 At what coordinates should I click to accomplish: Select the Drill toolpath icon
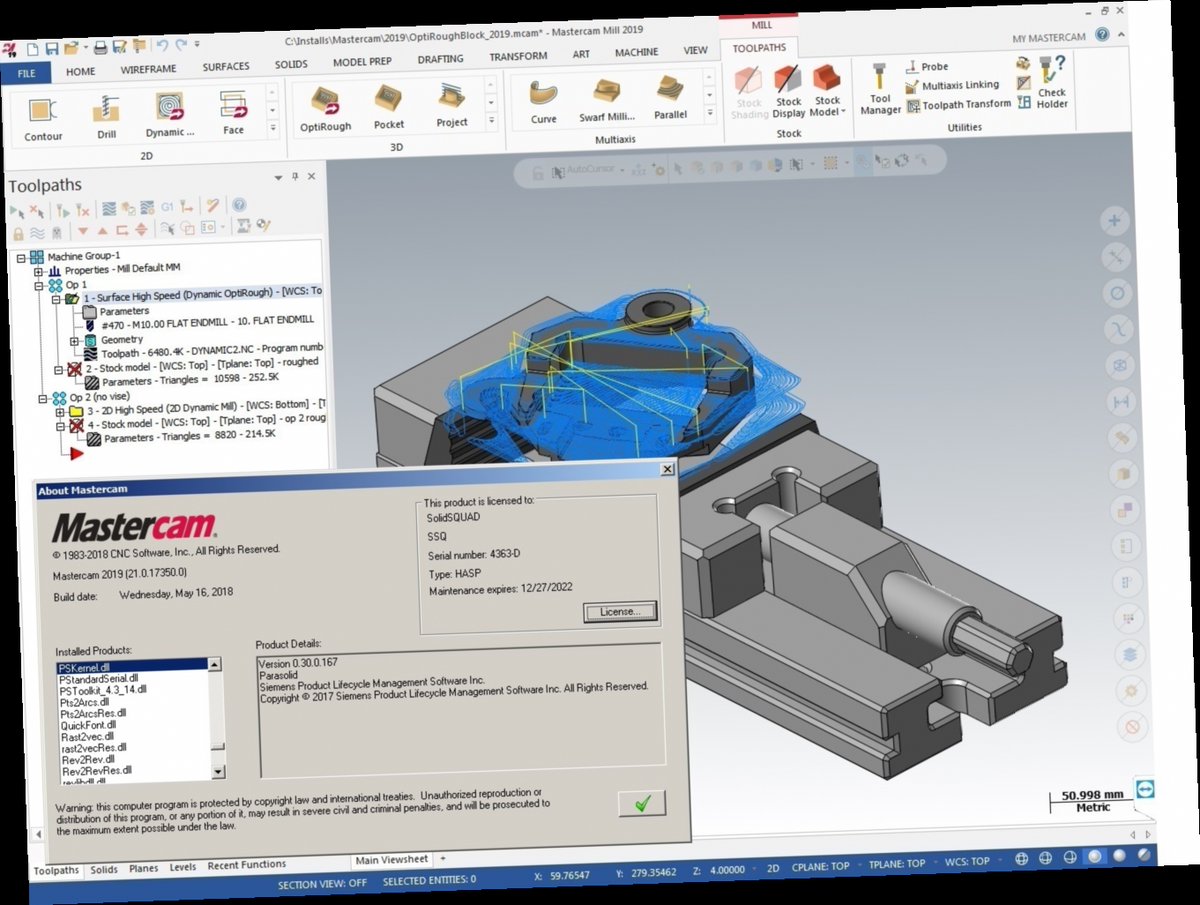point(105,110)
